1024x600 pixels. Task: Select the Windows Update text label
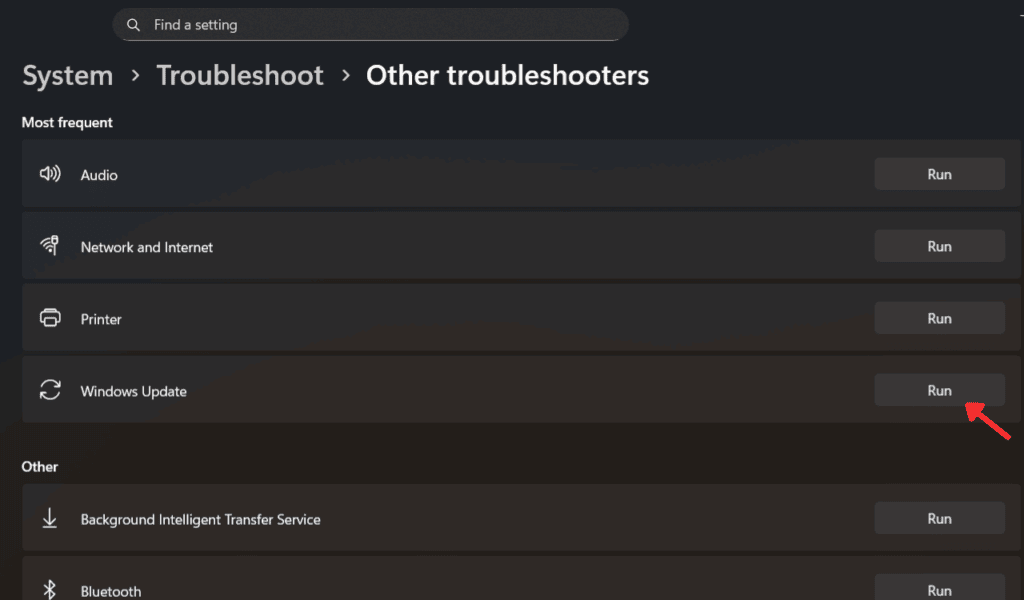[134, 392]
